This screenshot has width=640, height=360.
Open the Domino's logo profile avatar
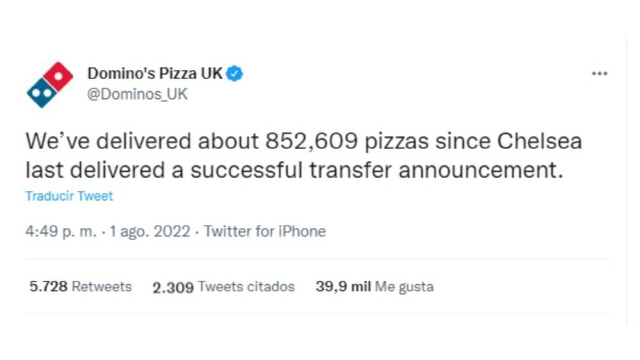pos(50,84)
